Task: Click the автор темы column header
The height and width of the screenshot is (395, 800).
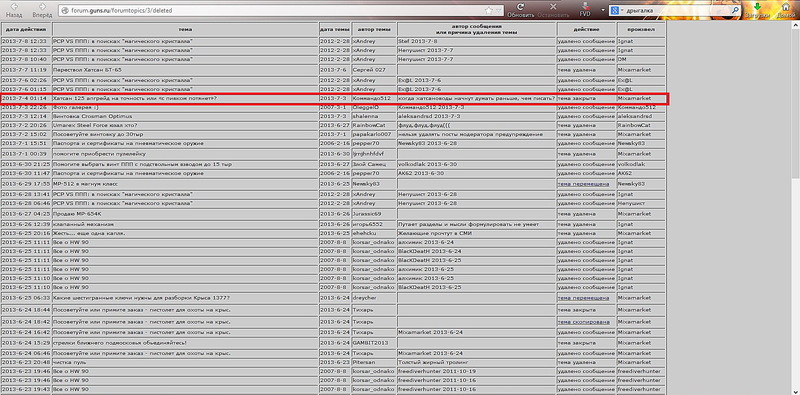Action: click(x=373, y=29)
